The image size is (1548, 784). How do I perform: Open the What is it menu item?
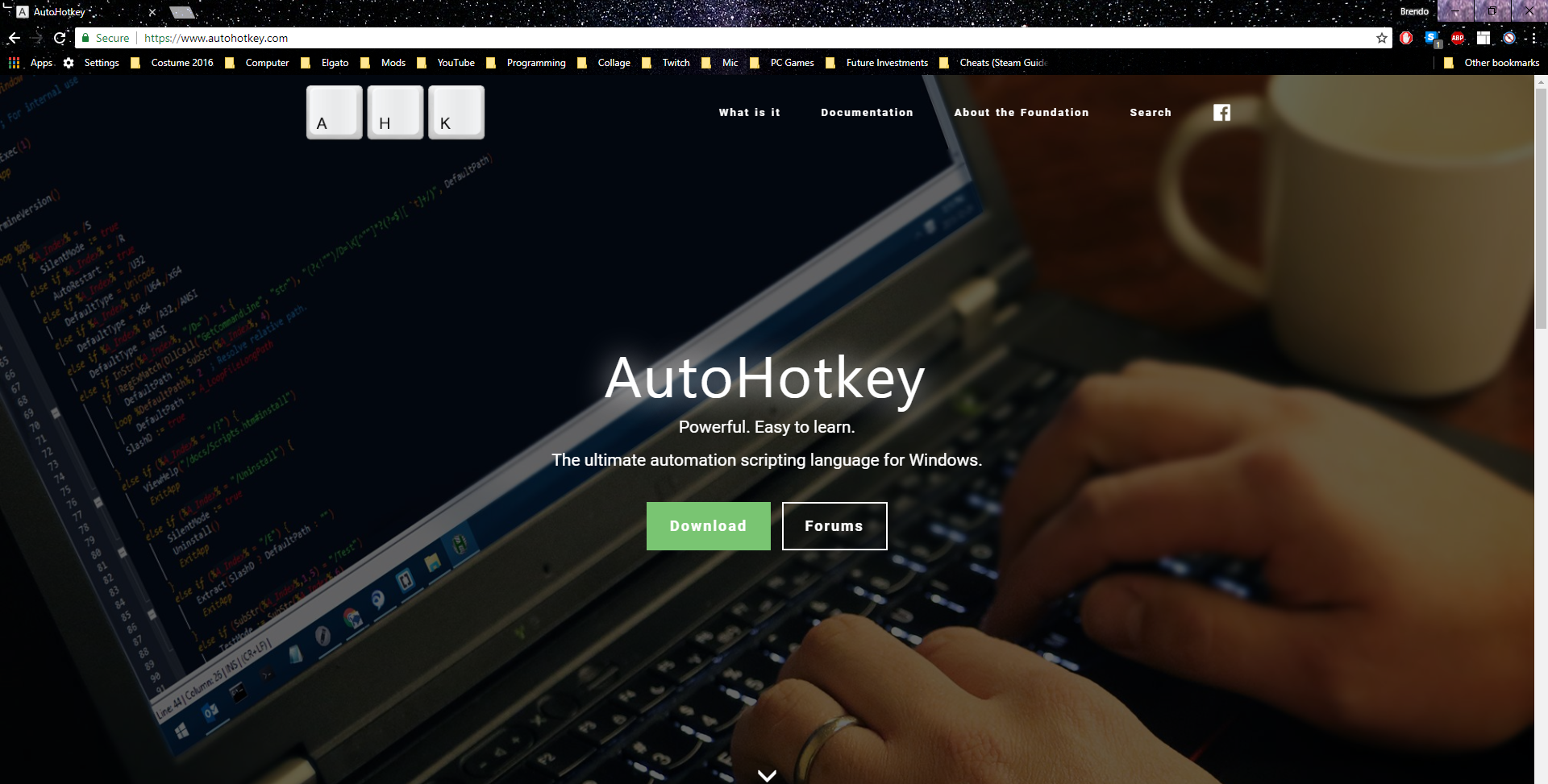(750, 113)
